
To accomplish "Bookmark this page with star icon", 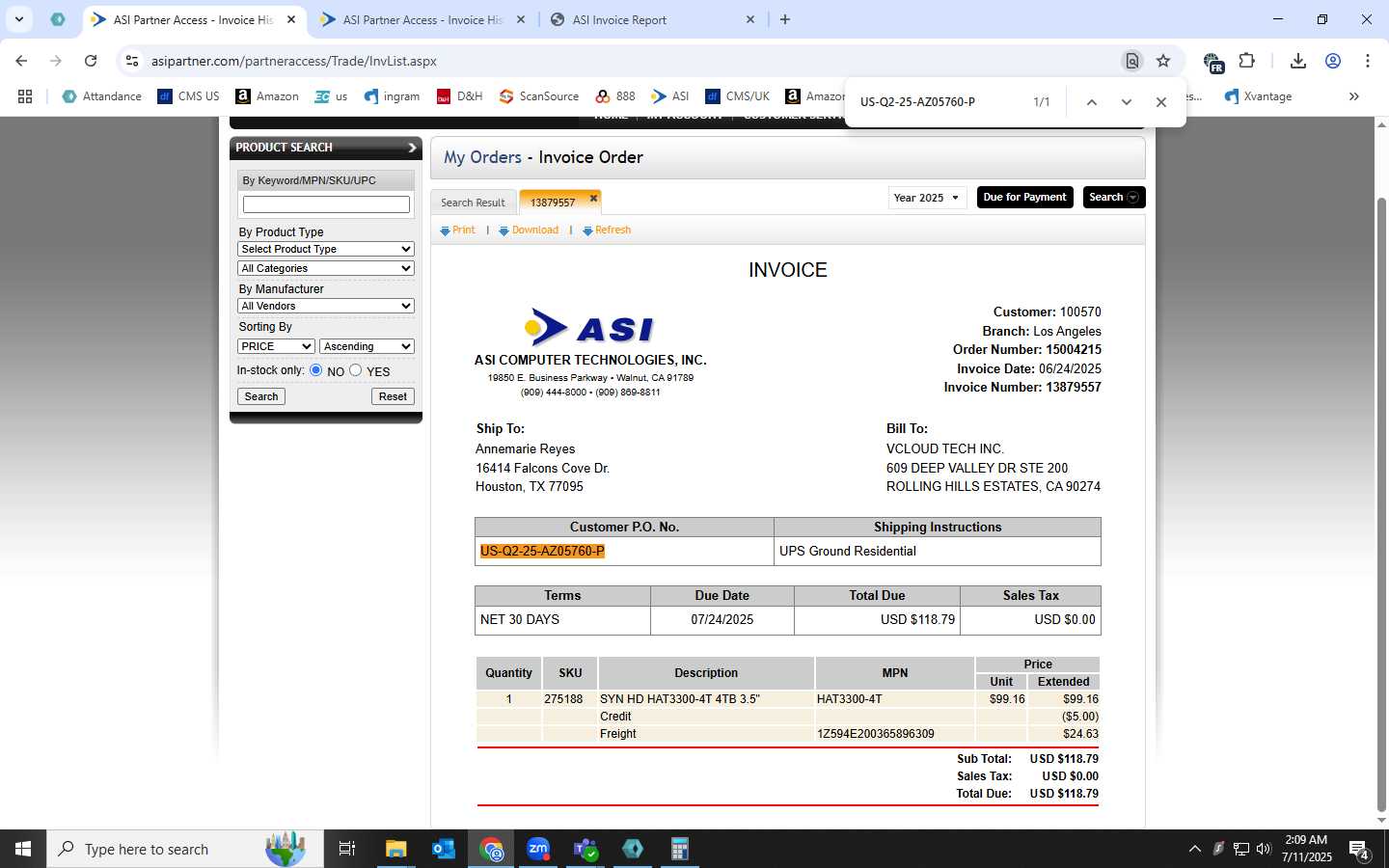I will [x=1163, y=61].
